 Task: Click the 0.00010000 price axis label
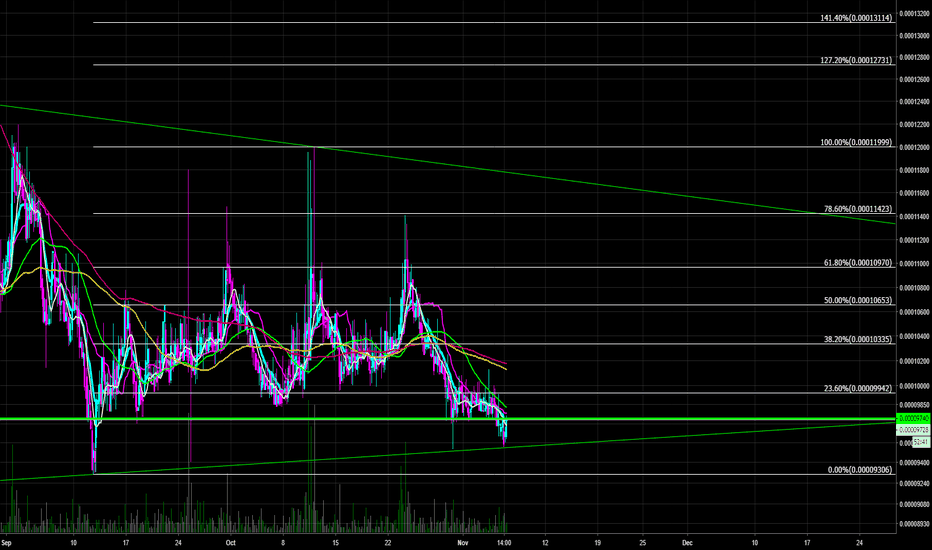914,386
